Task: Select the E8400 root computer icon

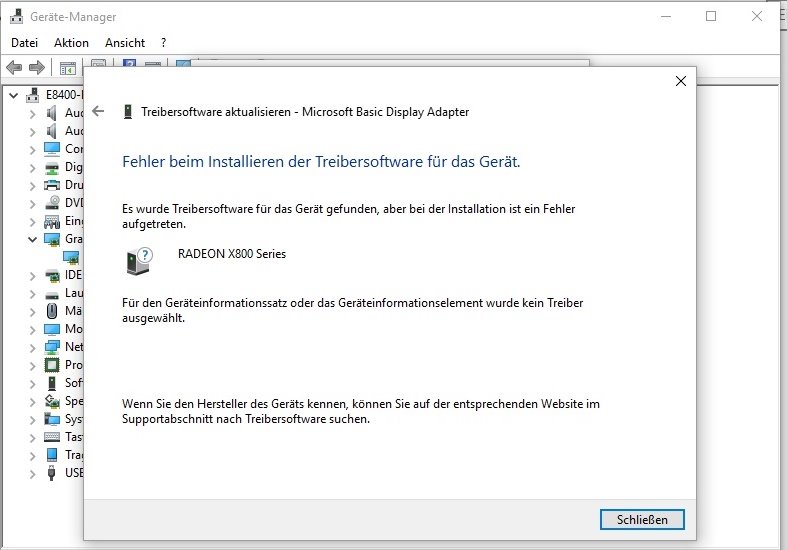Action: [x=33, y=94]
